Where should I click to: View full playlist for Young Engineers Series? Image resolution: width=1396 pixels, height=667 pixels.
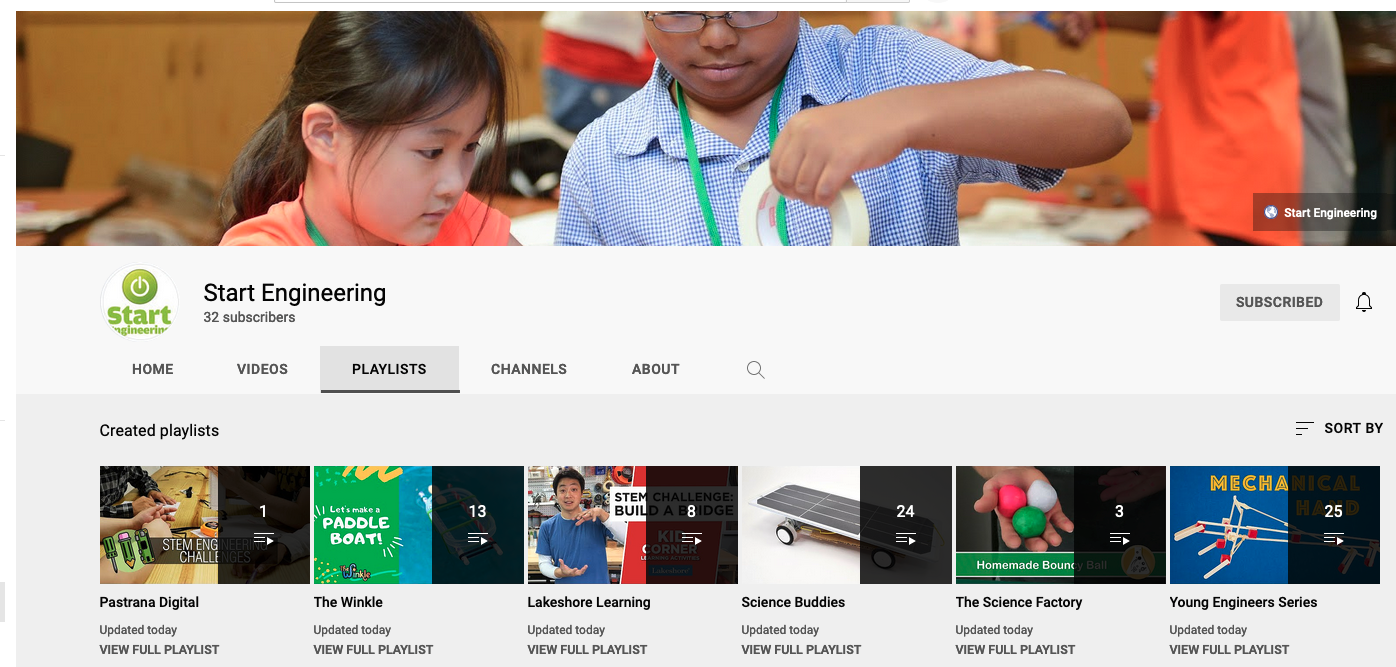pos(1229,649)
